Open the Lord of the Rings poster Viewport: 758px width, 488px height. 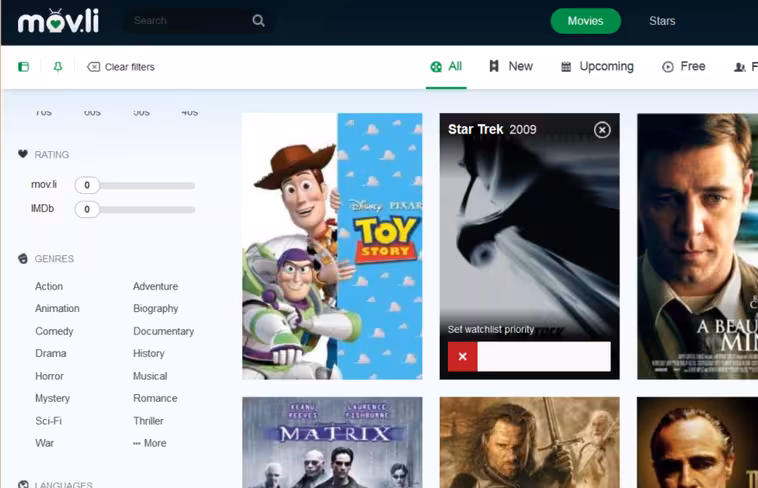529,443
